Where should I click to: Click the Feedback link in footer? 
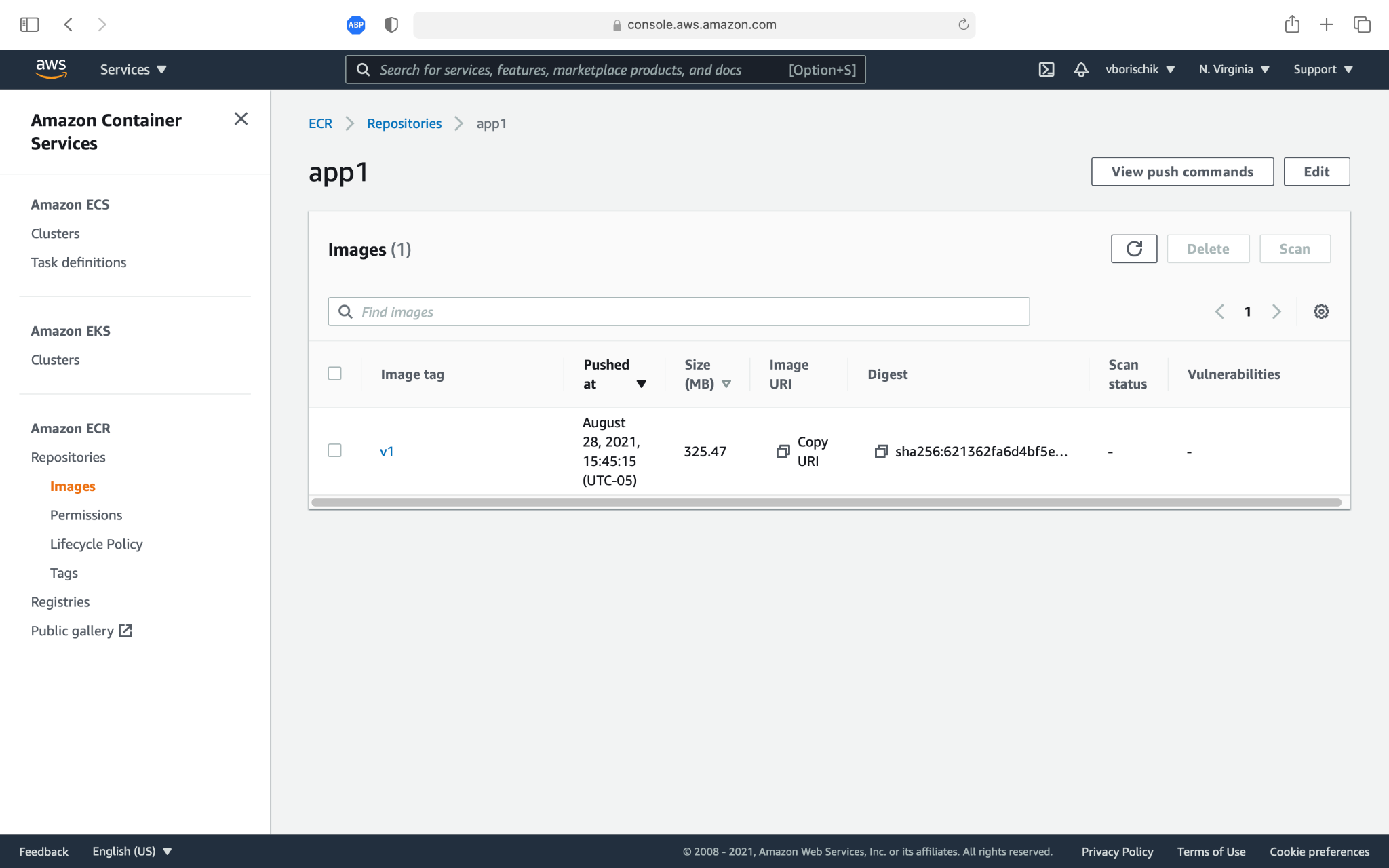[x=43, y=851]
